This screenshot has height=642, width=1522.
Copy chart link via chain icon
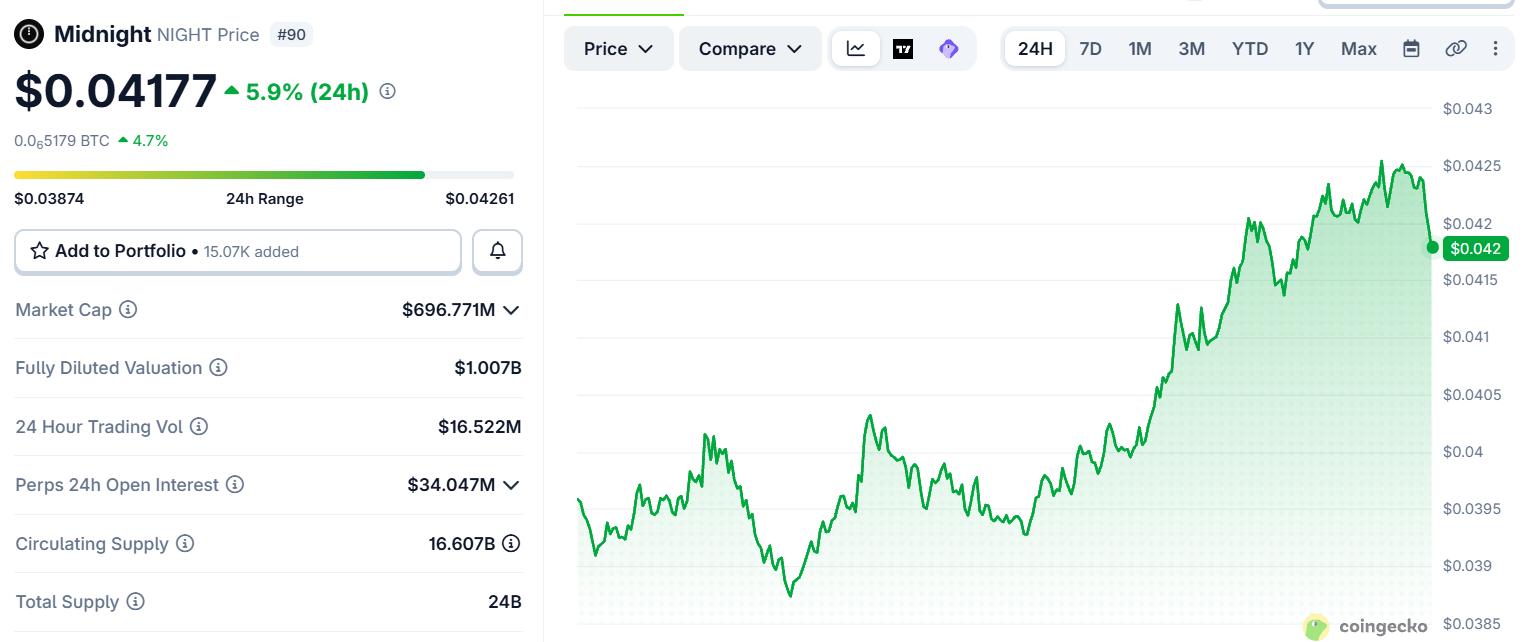point(1456,49)
